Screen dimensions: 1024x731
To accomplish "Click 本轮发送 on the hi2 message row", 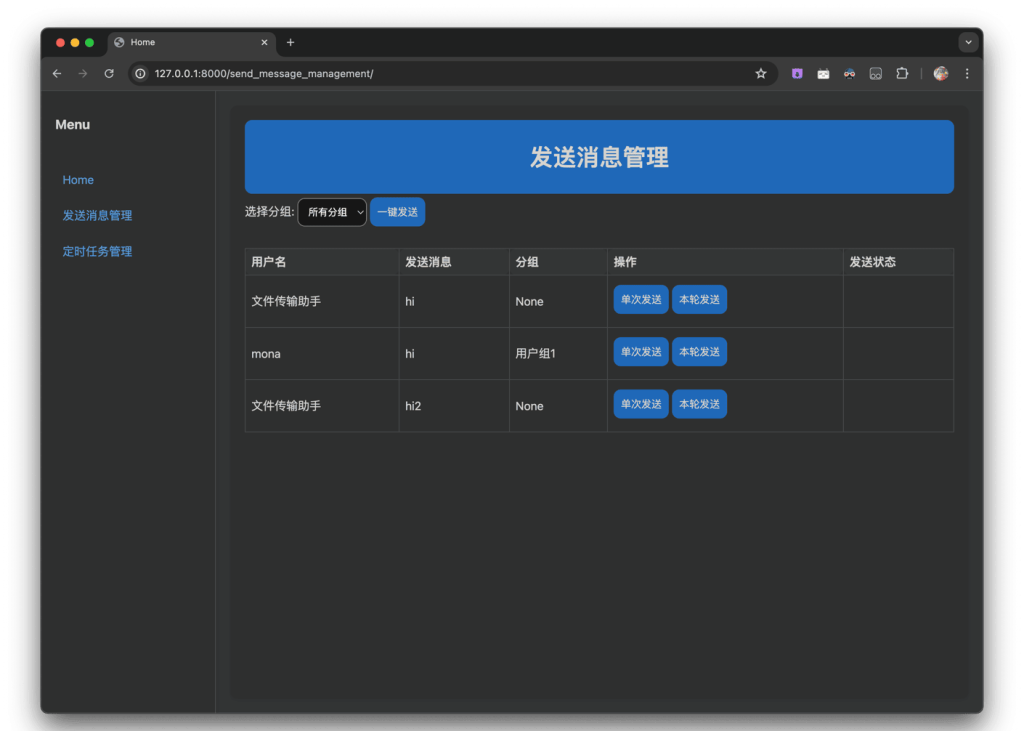I will [699, 404].
